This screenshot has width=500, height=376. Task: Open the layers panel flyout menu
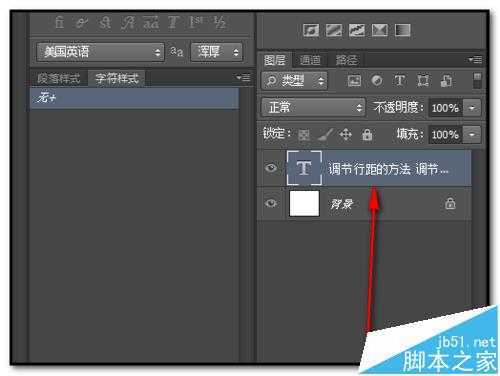click(x=475, y=60)
